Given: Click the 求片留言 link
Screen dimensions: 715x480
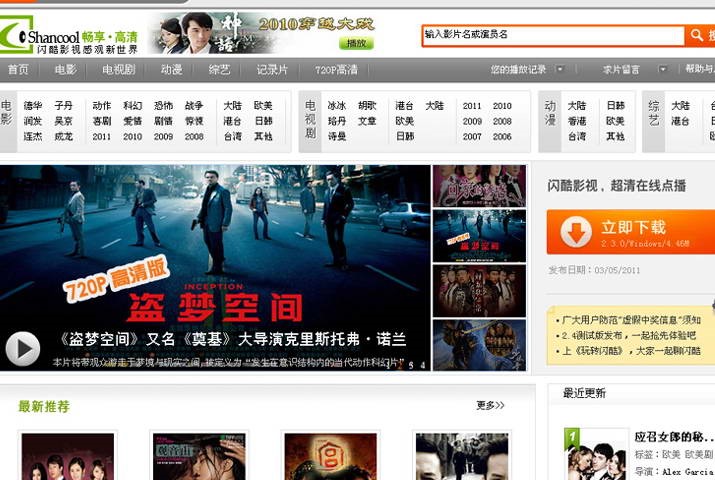Looking at the screenshot, I should 621,70.
